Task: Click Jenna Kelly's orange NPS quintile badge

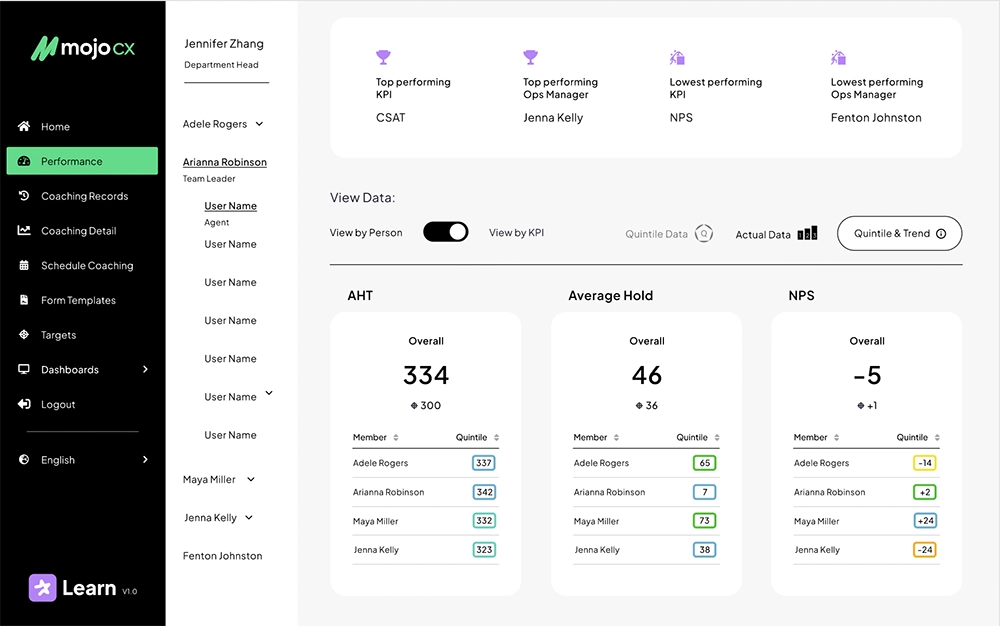Action: click(x=924, y=550)
